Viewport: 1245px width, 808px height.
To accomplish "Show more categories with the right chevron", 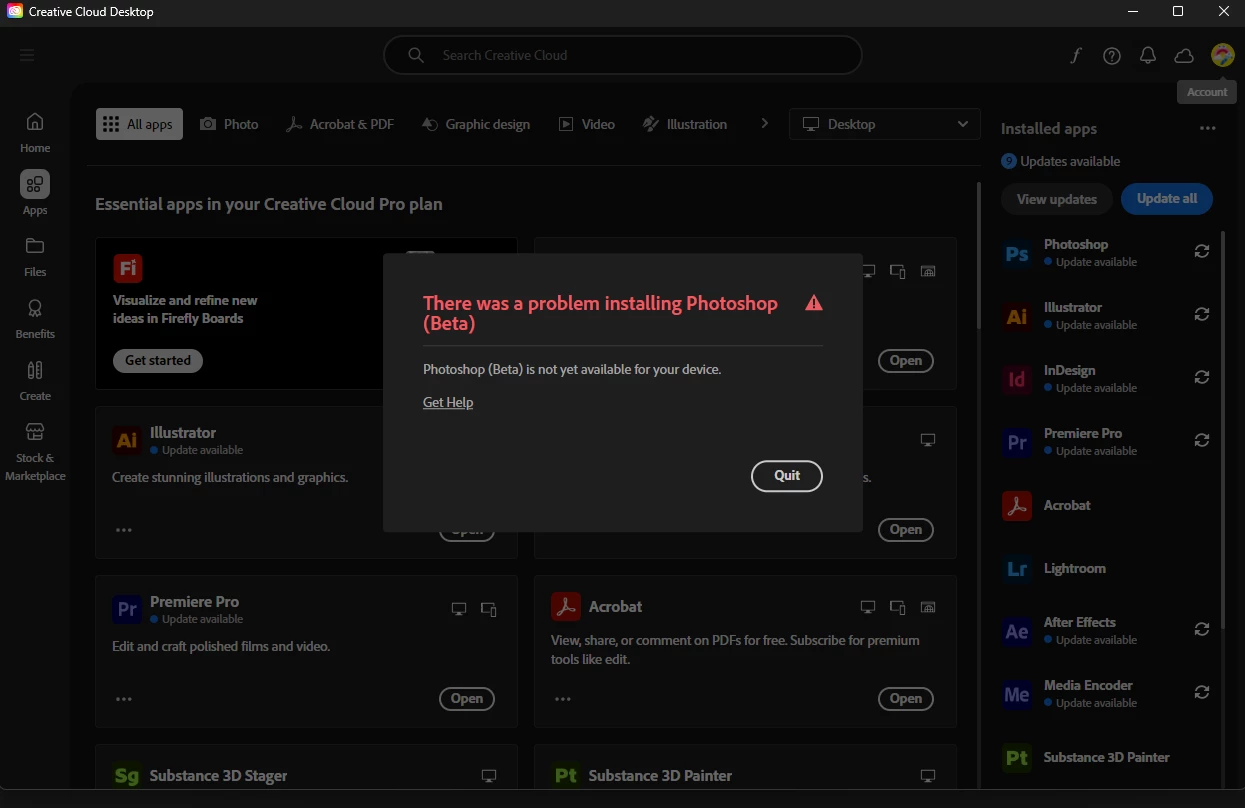I will 765,124.
